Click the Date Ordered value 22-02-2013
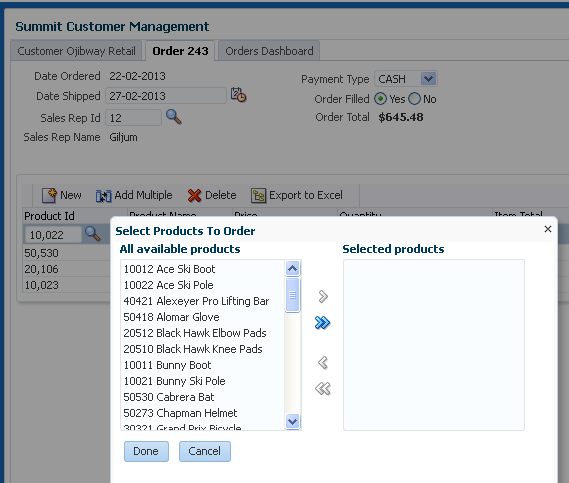The image size is (569, 483). [137, 76]
